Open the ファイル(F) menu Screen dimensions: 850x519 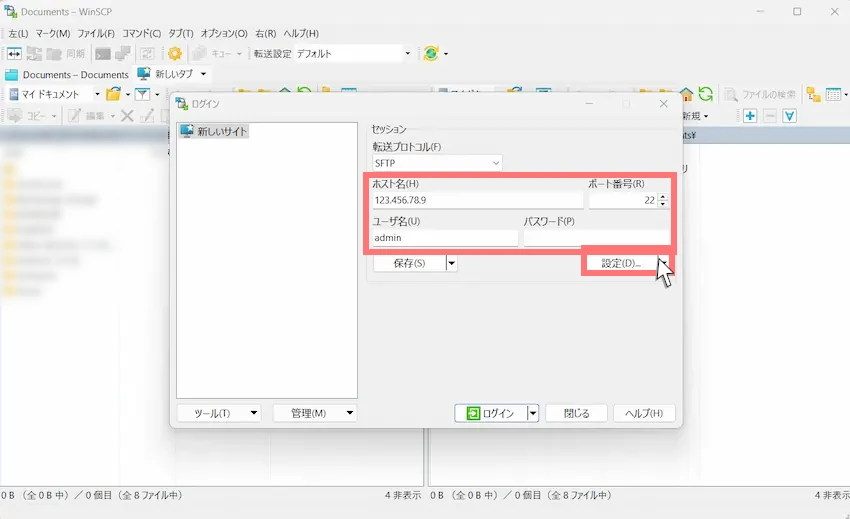(95, 33)
